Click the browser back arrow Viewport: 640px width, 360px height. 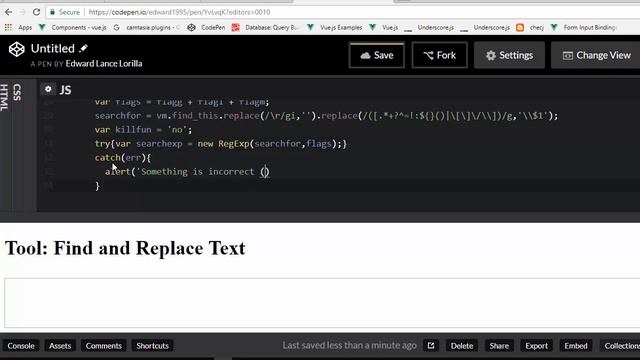9,12
